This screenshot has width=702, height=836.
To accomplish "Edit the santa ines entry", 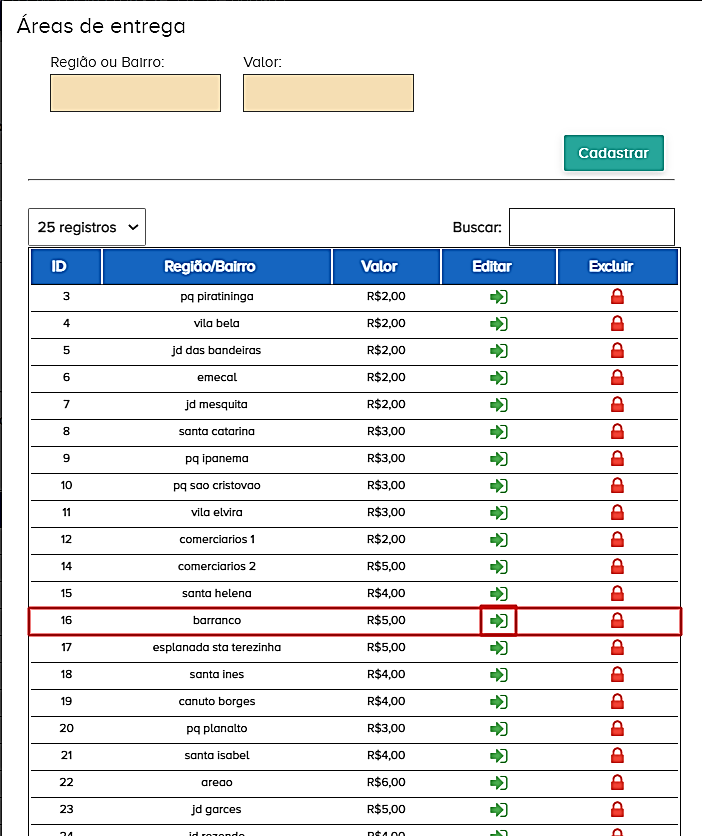I will pyautogui.click(x=499, y=675).
